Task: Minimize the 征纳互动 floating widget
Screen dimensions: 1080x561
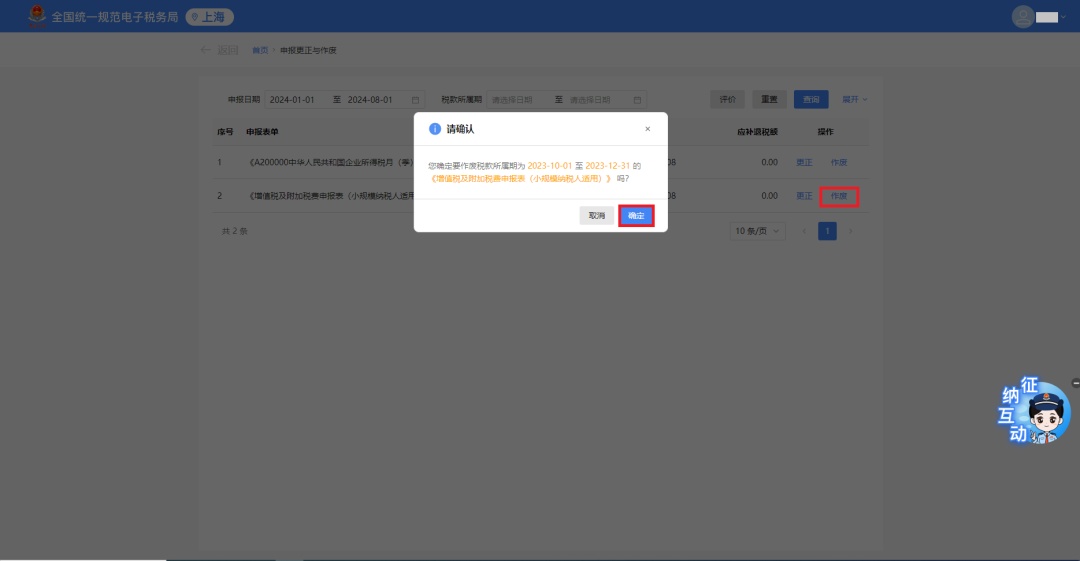Action: click(1075, 382)
